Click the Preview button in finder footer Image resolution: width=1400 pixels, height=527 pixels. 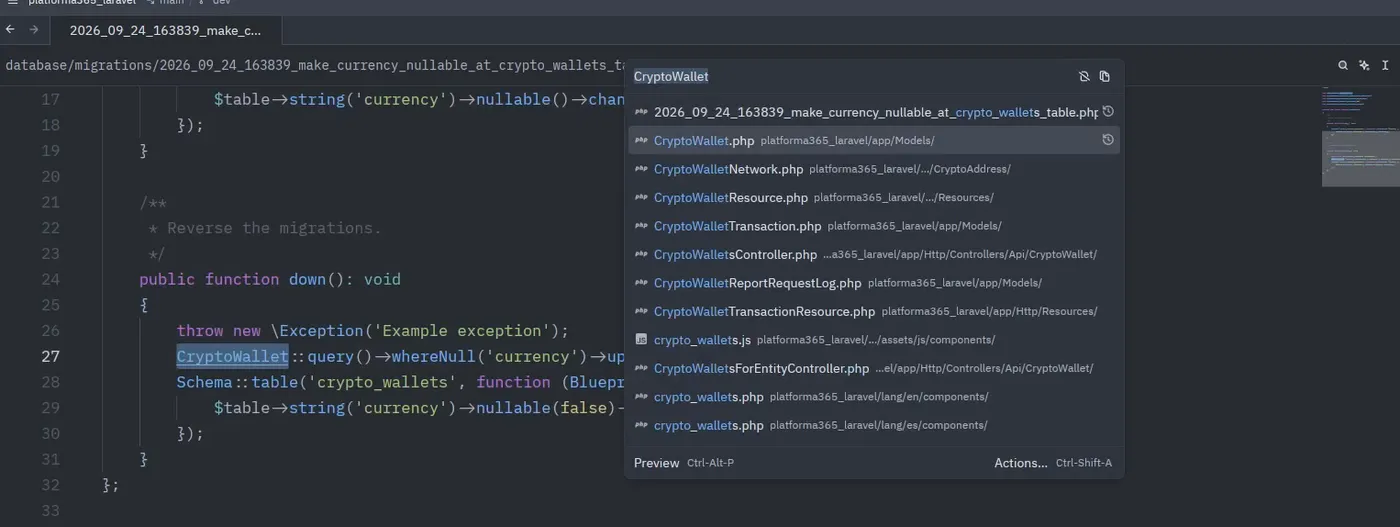click(684, 463)
